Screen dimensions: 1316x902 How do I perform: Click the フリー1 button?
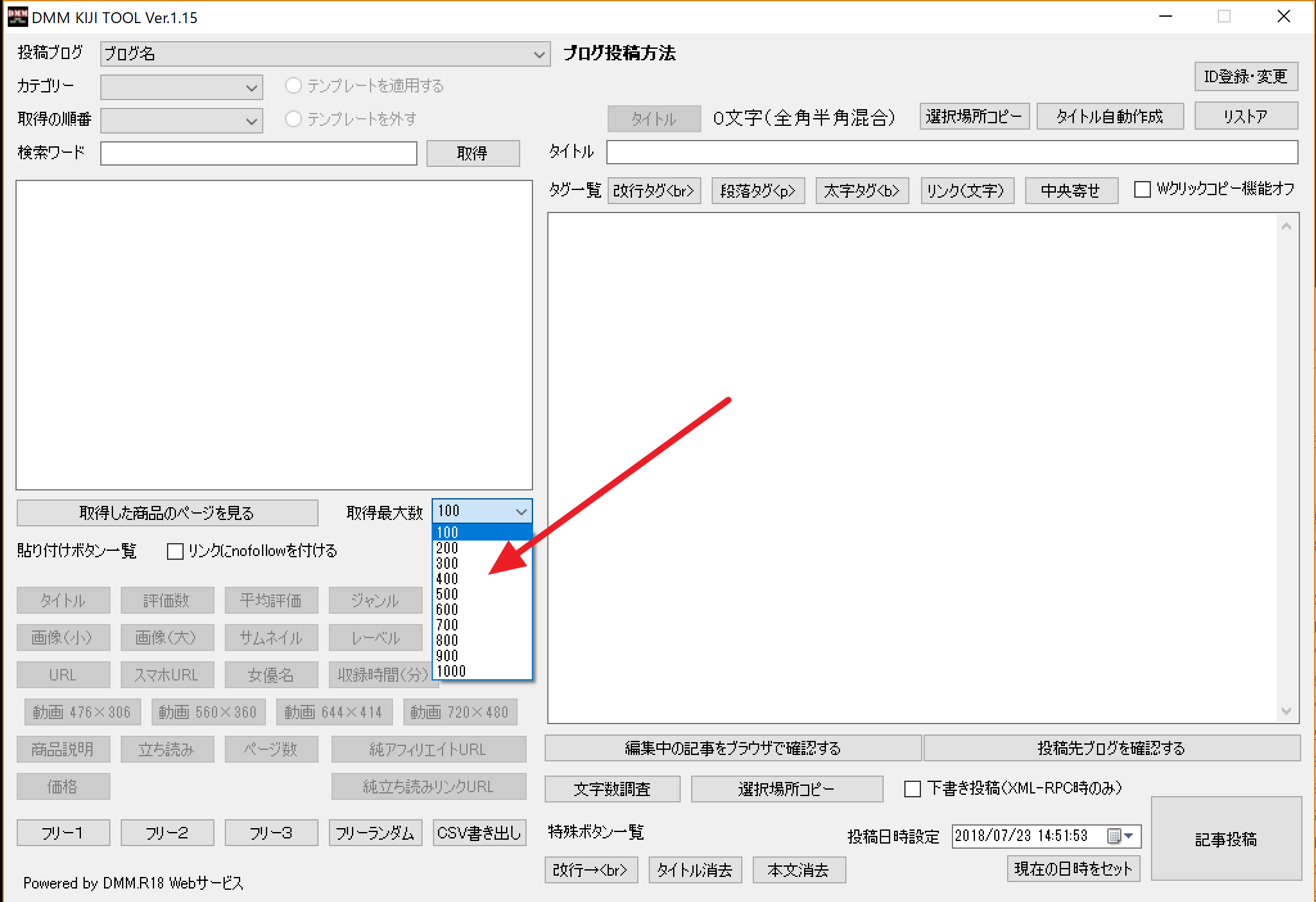coord(63,833)
